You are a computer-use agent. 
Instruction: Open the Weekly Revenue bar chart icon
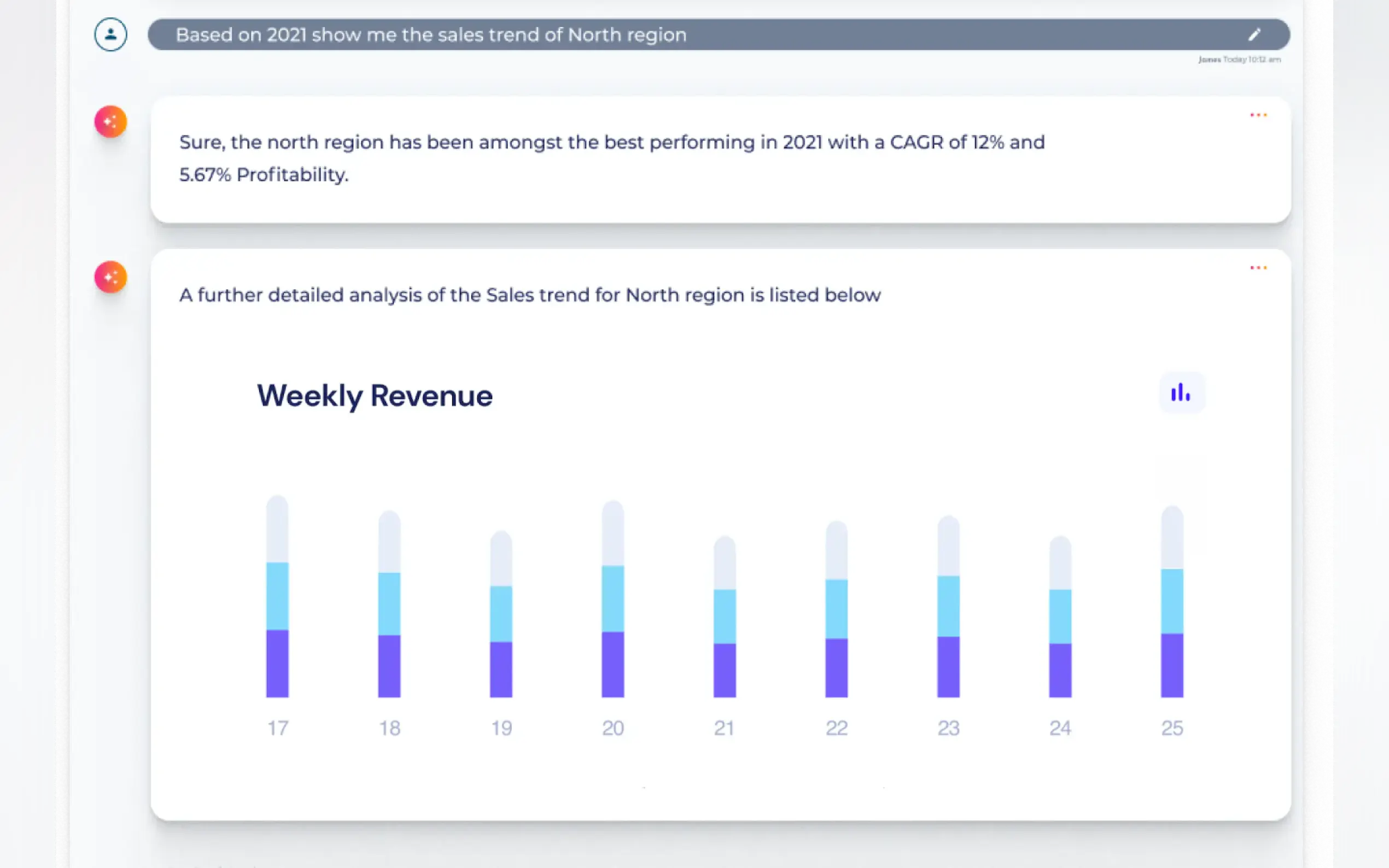click(1181, 393)
